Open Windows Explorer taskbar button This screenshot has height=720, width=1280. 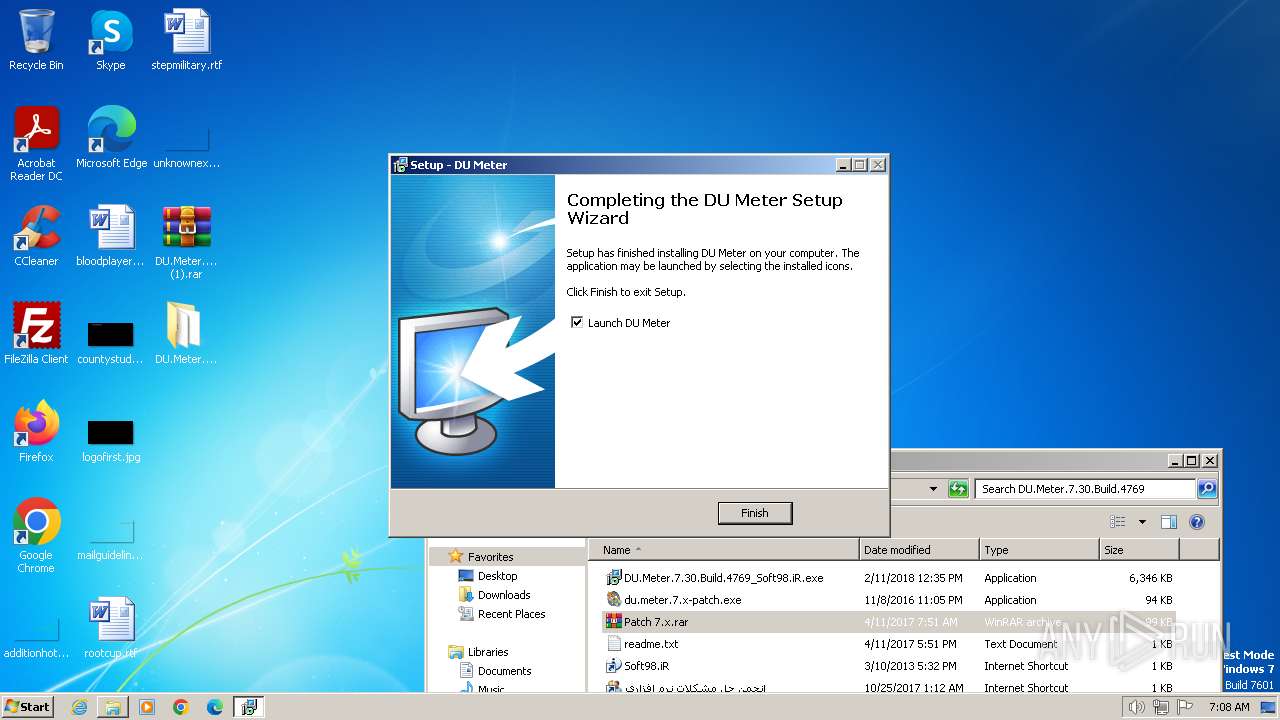(x=113, y=707)
